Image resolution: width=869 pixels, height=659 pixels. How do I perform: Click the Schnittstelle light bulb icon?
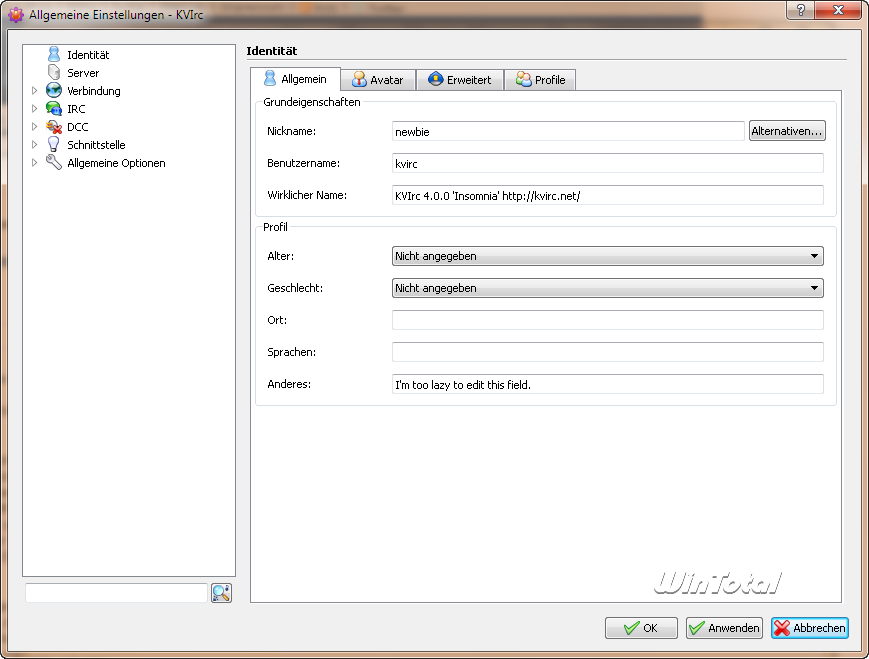coord(54,145)
